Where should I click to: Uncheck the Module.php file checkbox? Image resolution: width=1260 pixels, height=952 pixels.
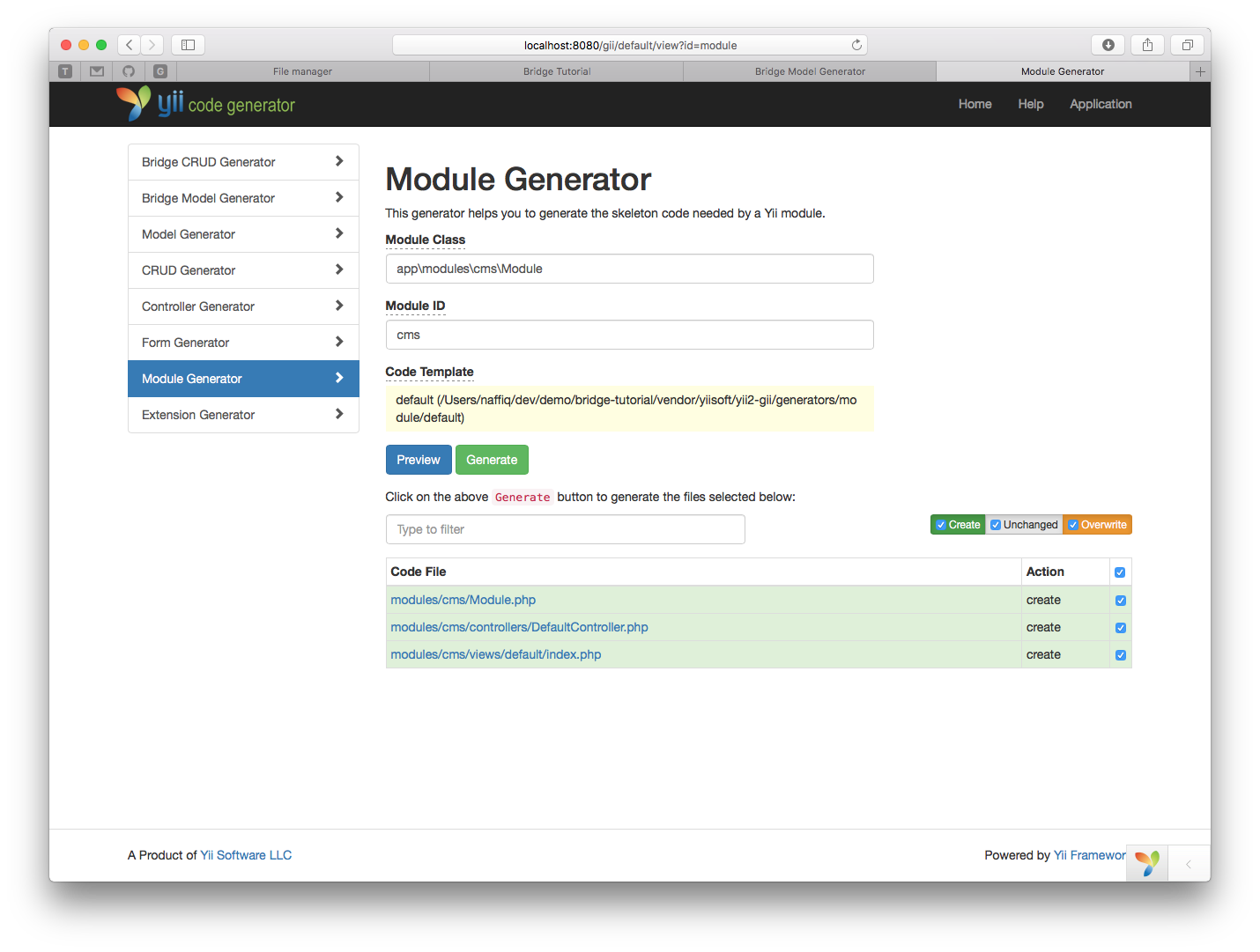1121,601
